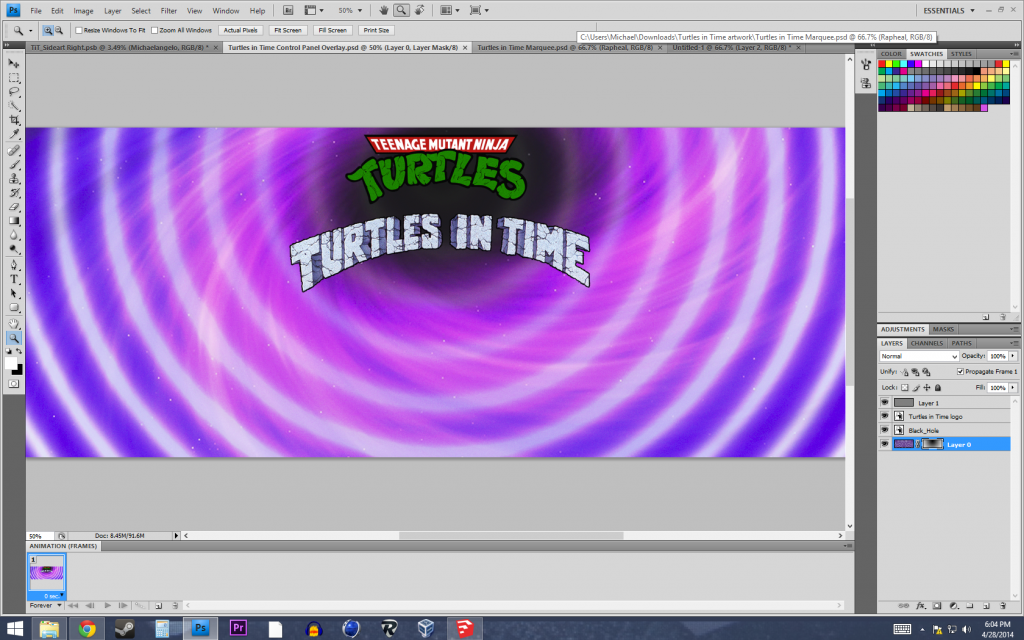Select the Gradient tool
Image resolution: width=1024 pixels, height=640 pixels.
coord(14,221)
